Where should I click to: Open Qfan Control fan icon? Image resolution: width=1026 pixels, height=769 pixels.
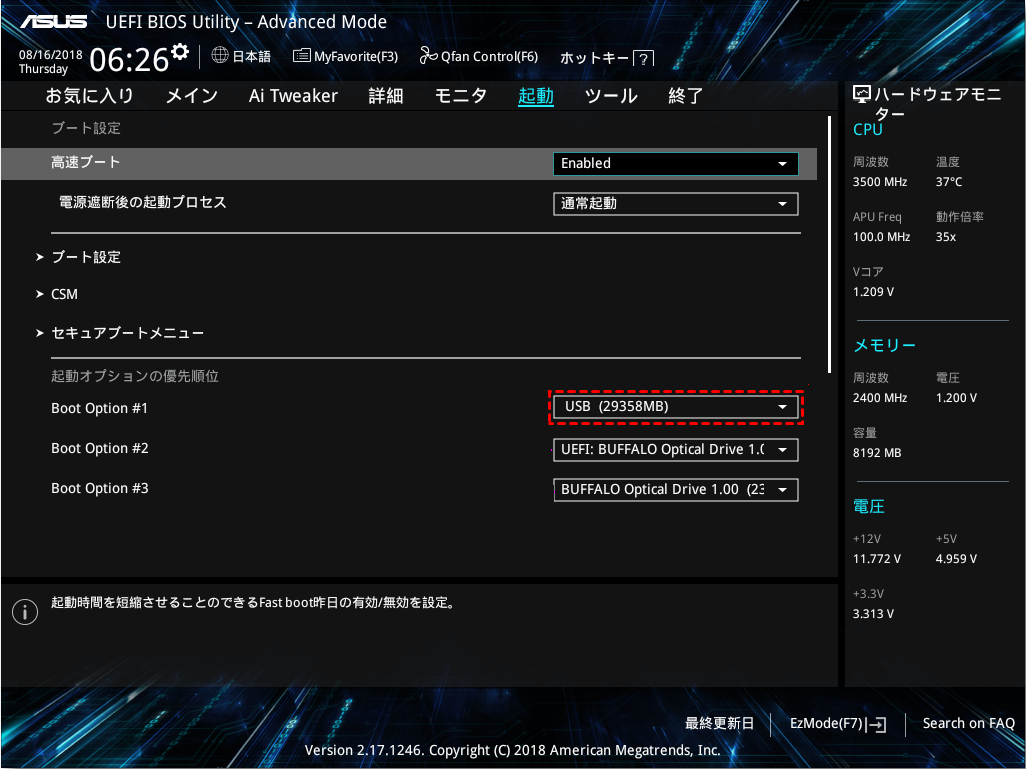click(x=429, y=56)
